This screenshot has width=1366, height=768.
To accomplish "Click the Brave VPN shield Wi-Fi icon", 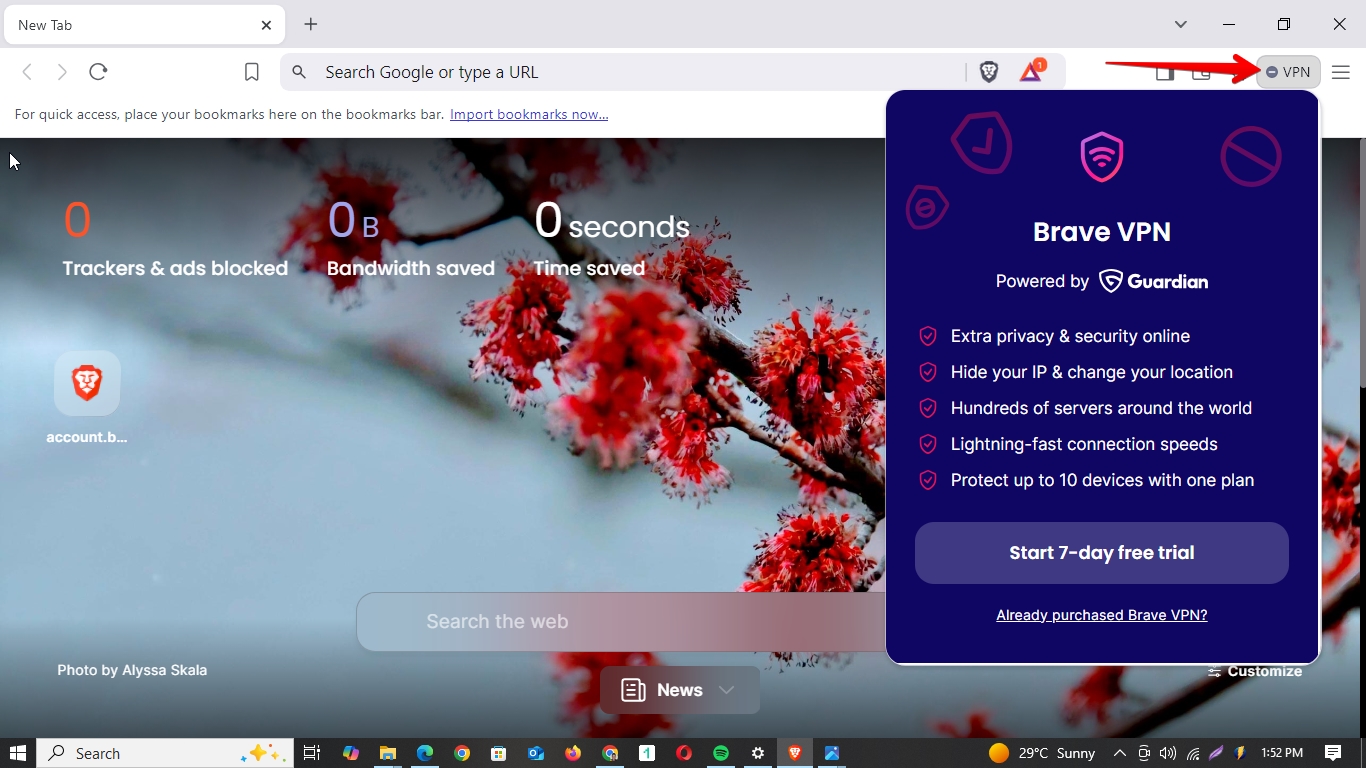I will click(1102, 157).
